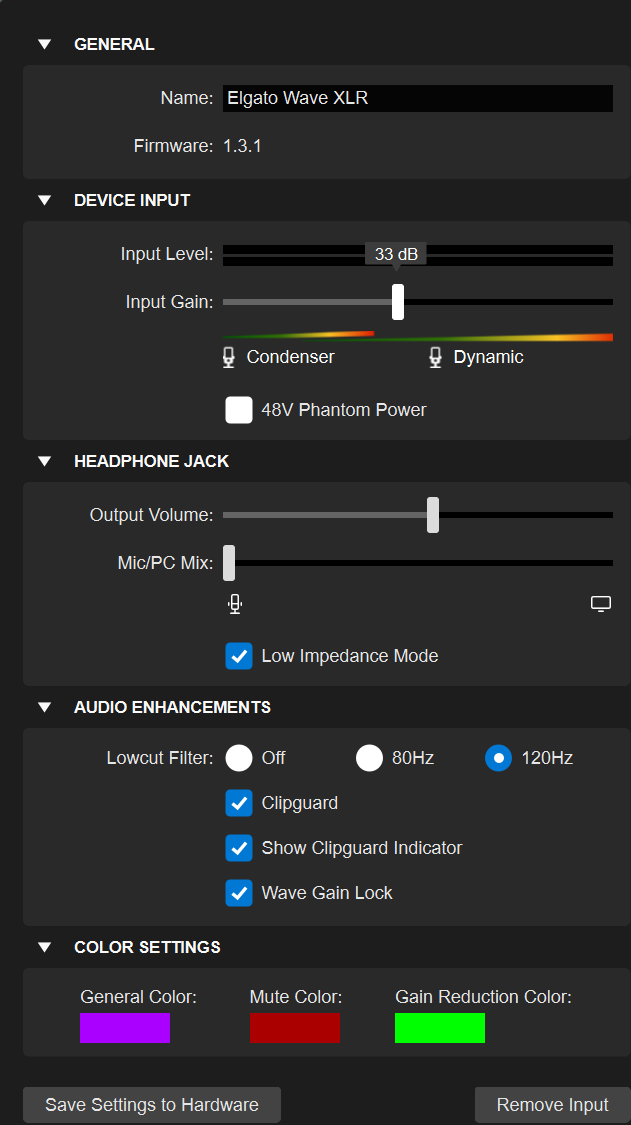Image resolution: width=631 pixels, height=1125 pixels.
Task: Collapse the General section
Action: click(45, 44)
